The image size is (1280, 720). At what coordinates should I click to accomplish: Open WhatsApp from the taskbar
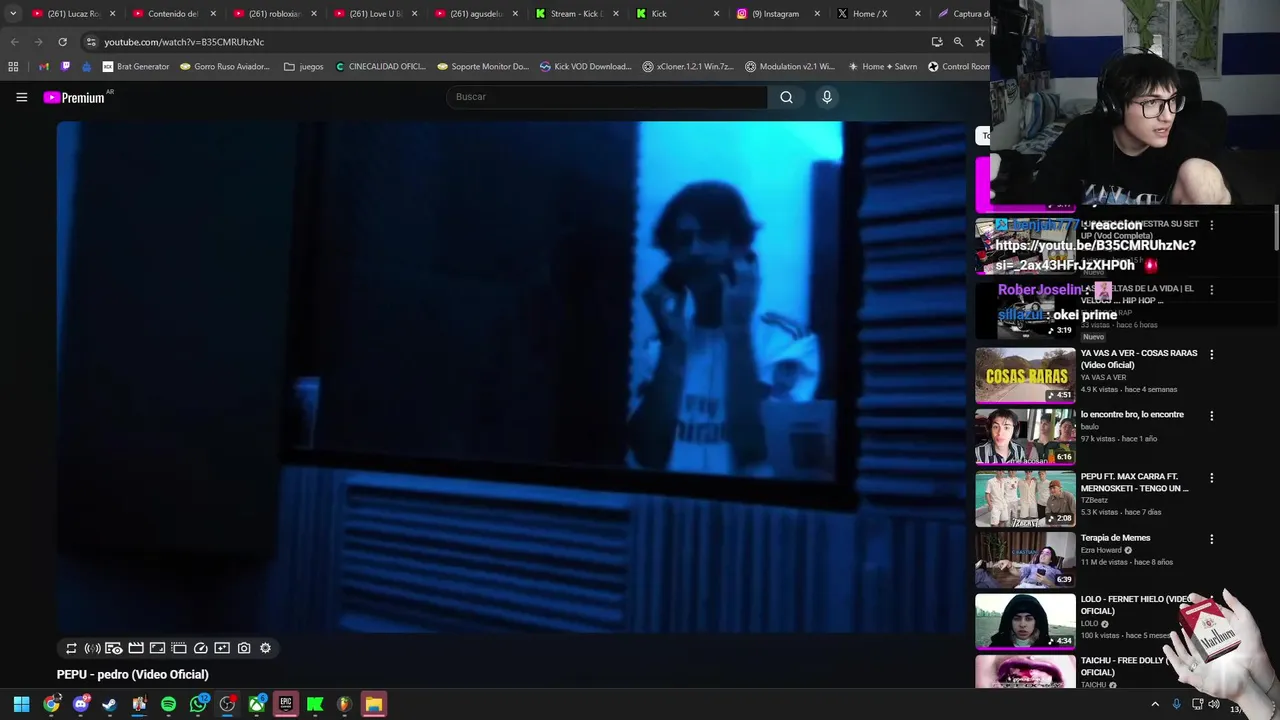coord(198,704)
